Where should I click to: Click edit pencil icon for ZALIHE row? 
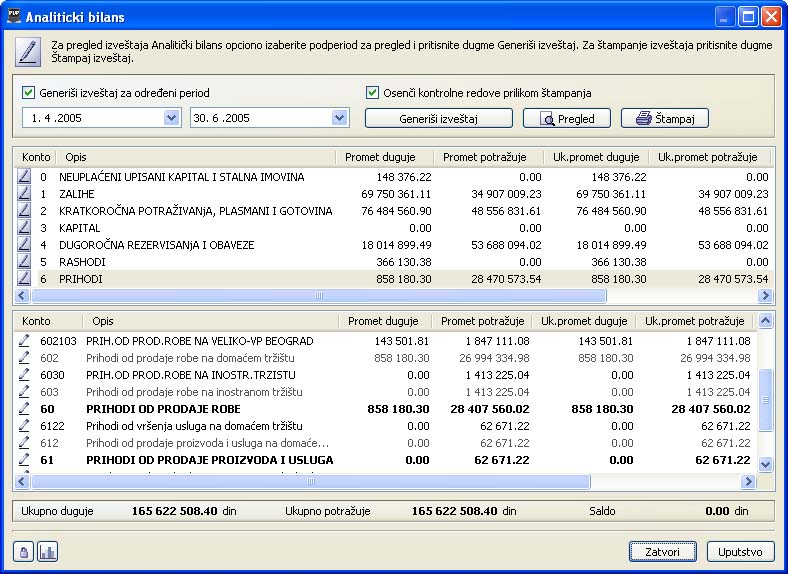pos(25,194)
